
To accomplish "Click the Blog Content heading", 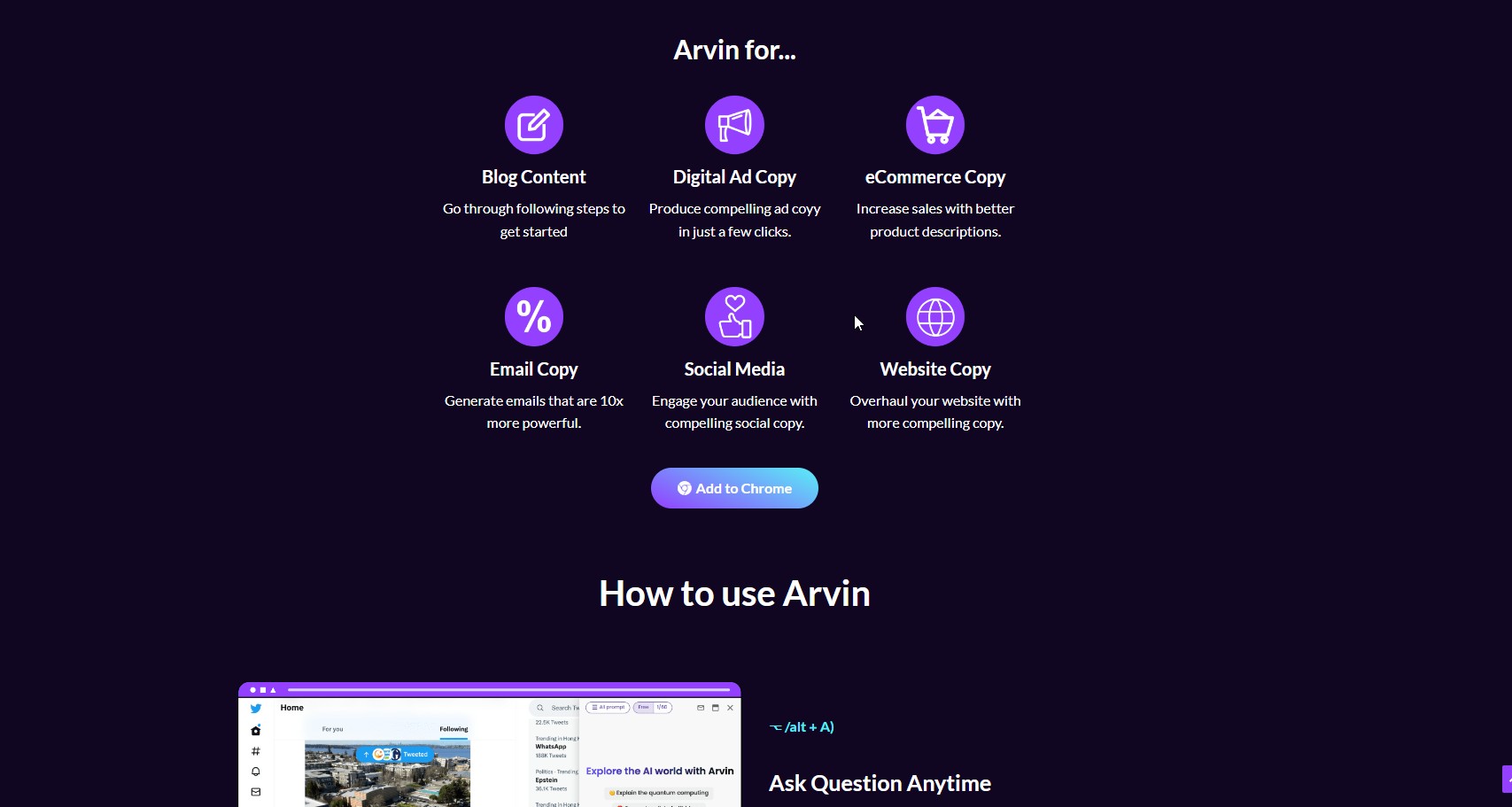I will tap(533, 177).
